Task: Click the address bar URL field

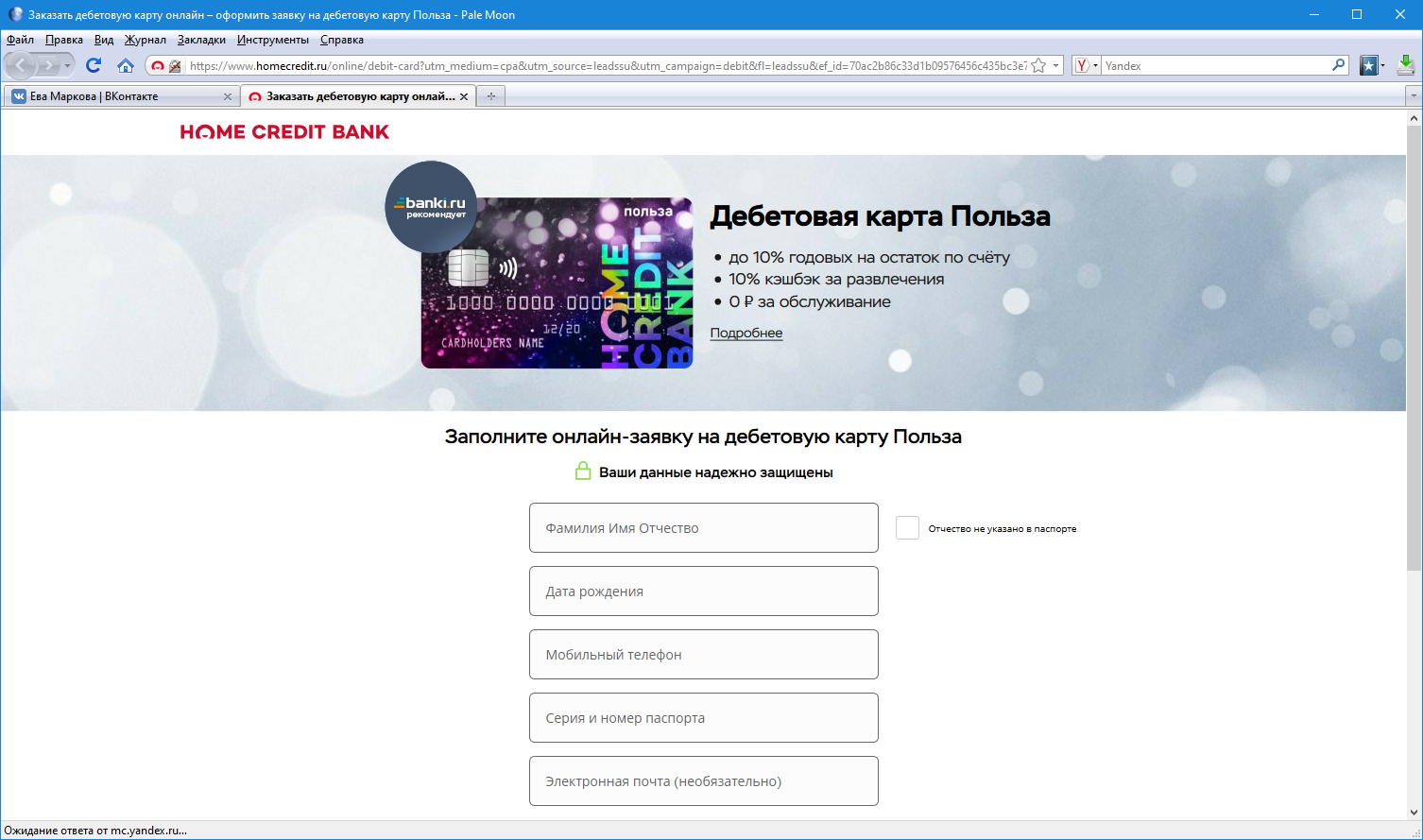Action: click(608, 66)
